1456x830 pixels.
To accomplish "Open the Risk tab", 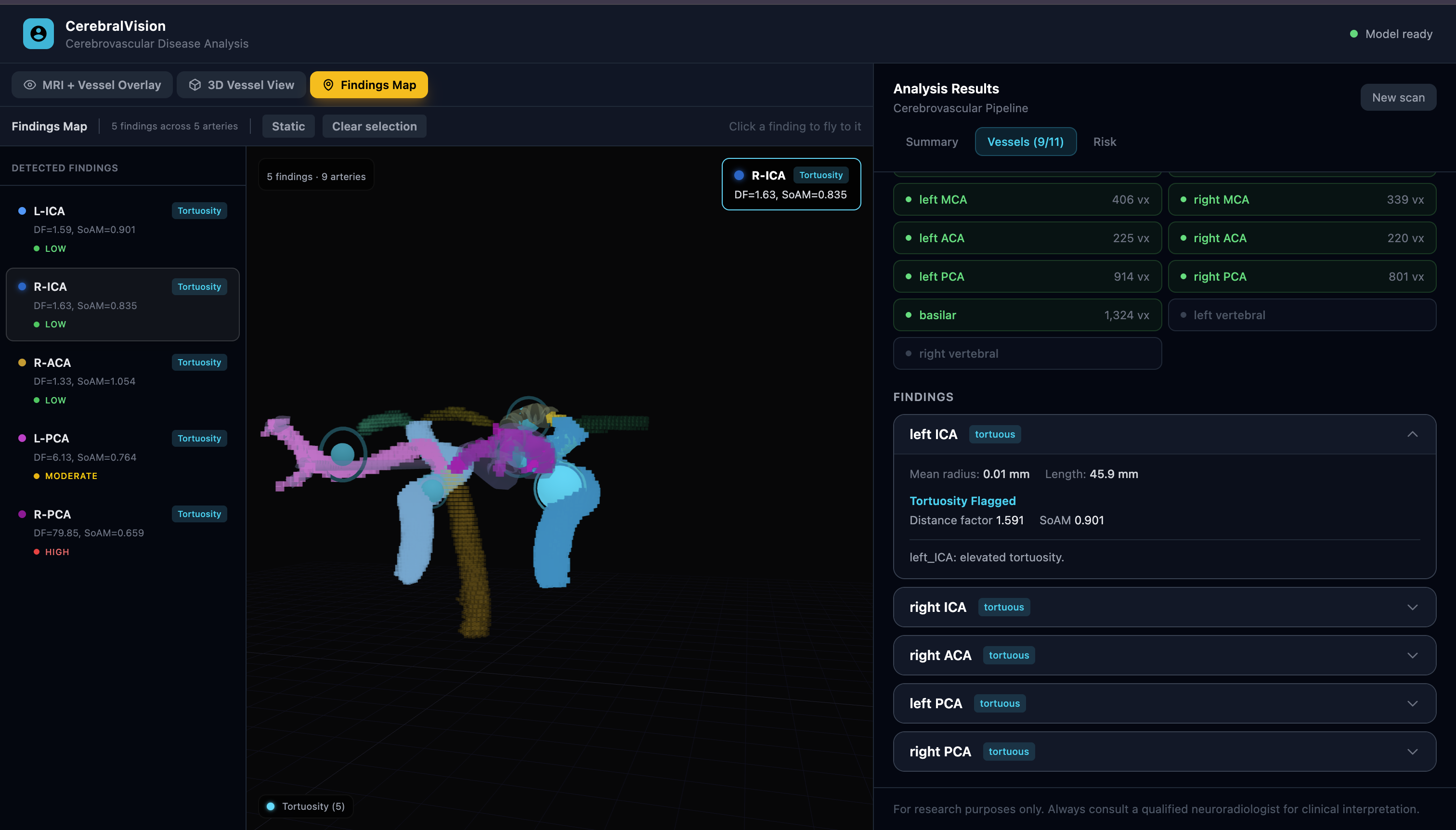I will pos(1104,142).
